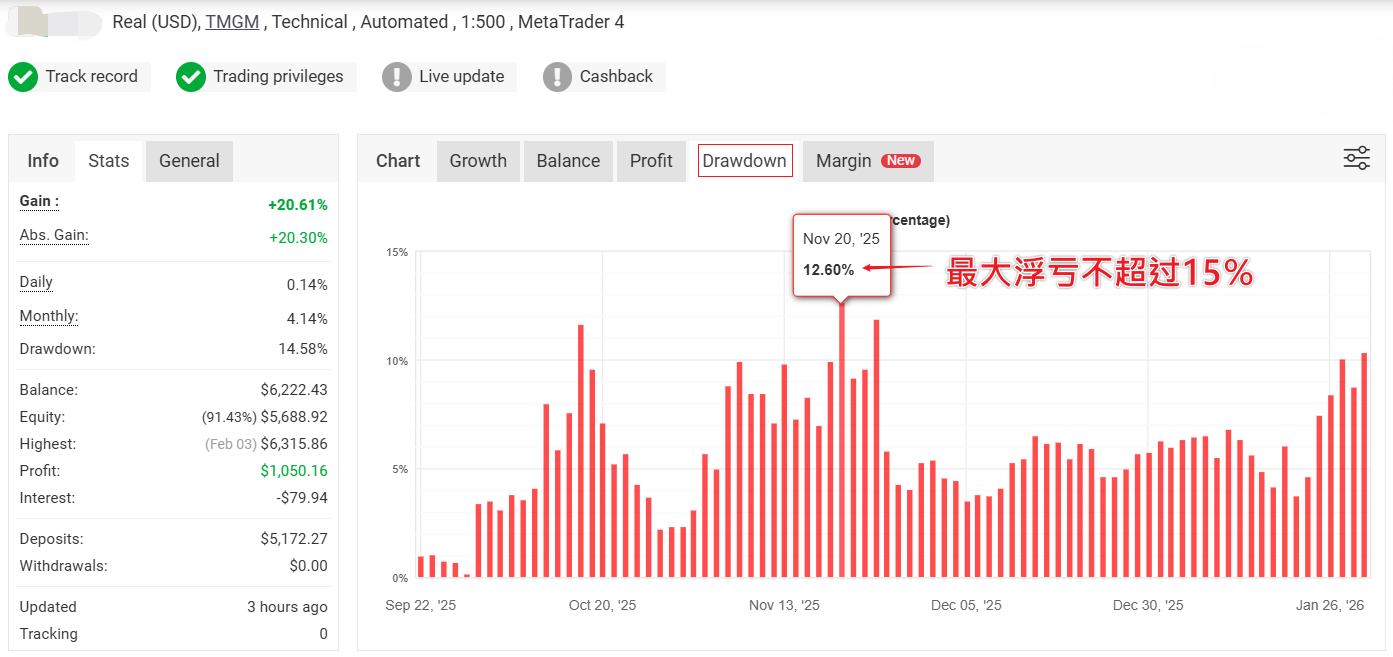The height and width of the screenshot is (657, 1393).
Task: Select the Growth chart view
Action: point(478,160)
